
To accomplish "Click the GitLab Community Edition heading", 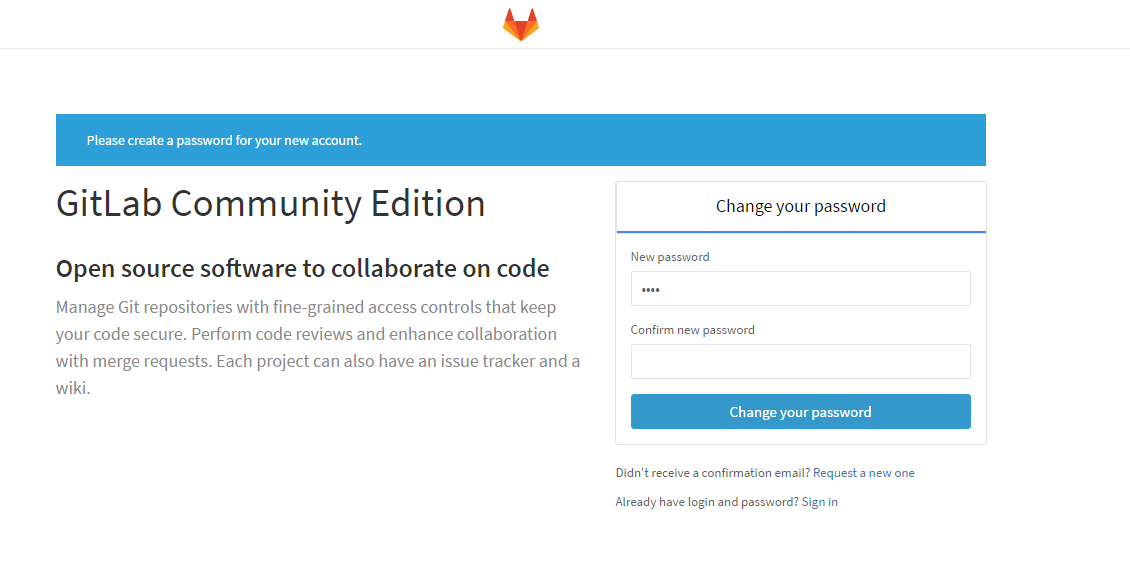I will point(270,204).
